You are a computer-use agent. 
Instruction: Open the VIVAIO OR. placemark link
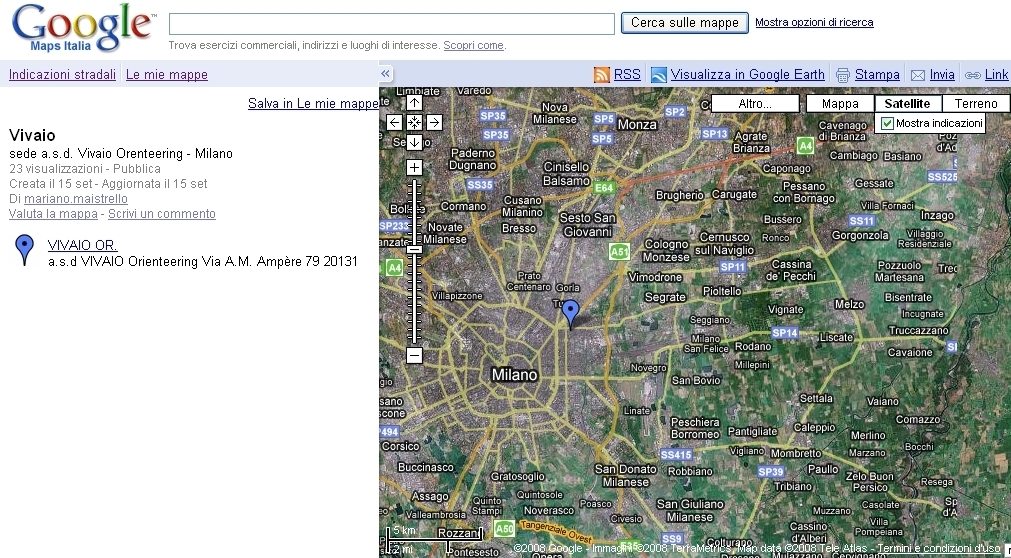click(x=83, y=245)
